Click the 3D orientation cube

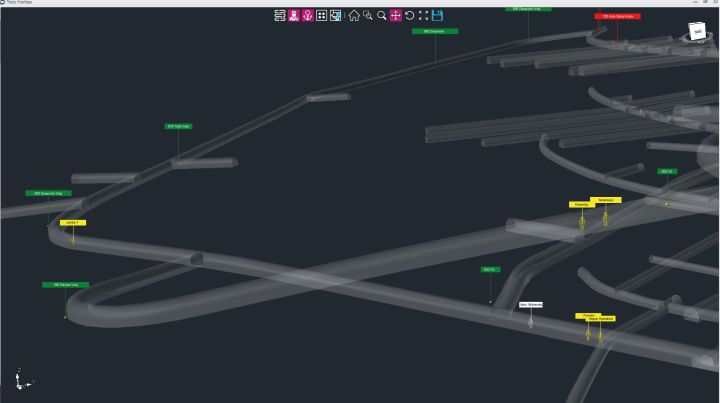click(x=698, y=33)
